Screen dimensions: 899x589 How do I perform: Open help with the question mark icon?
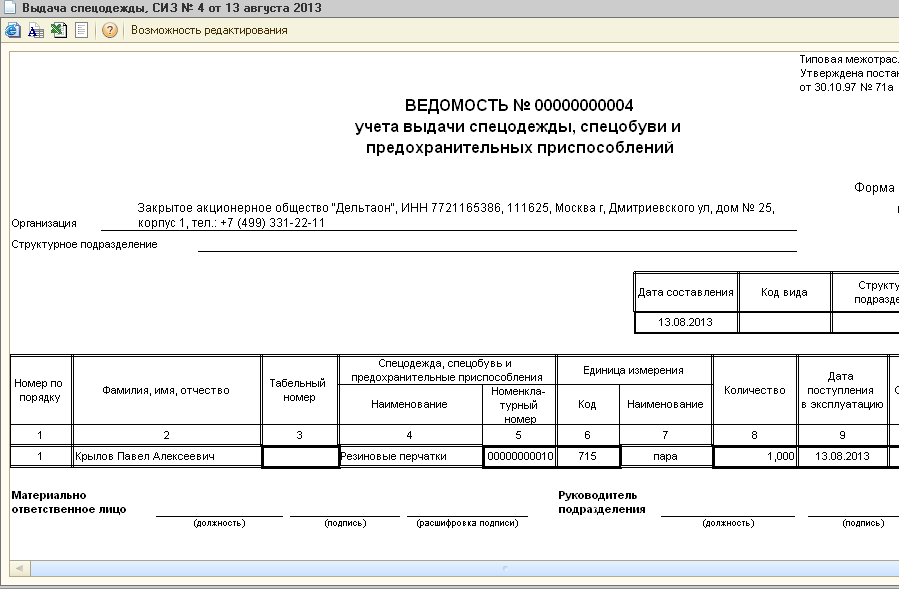coord(110,30)
